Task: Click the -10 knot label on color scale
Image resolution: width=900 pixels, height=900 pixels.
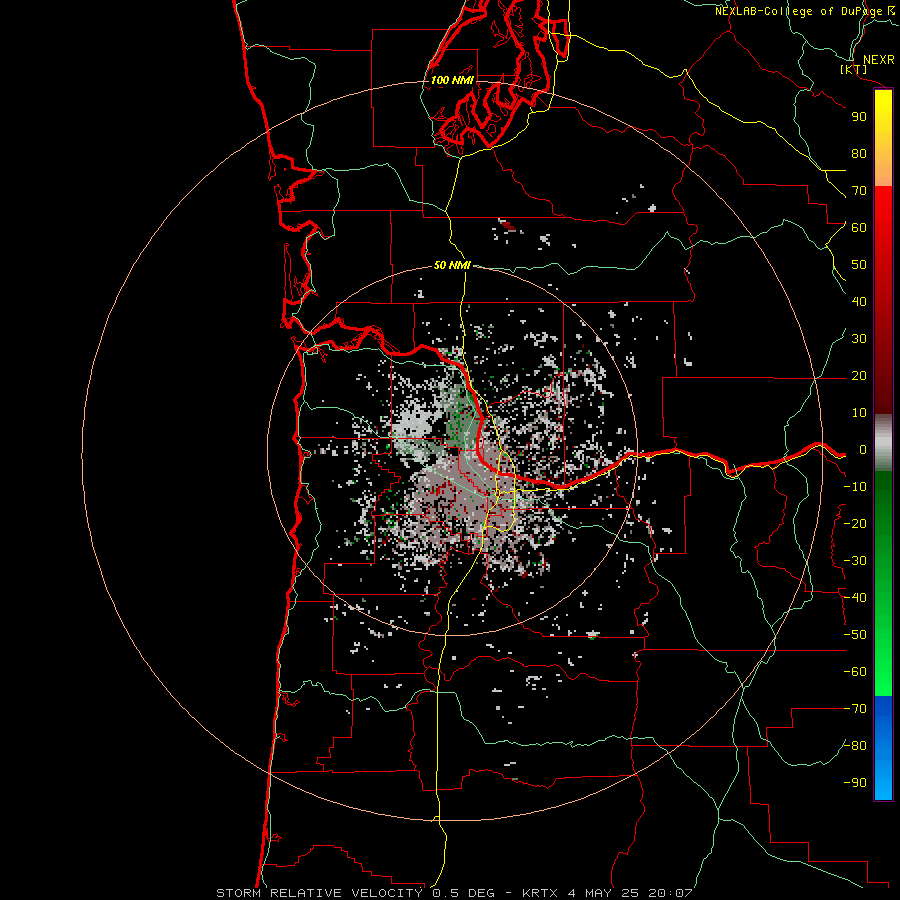Action: (x=855, y=487)
